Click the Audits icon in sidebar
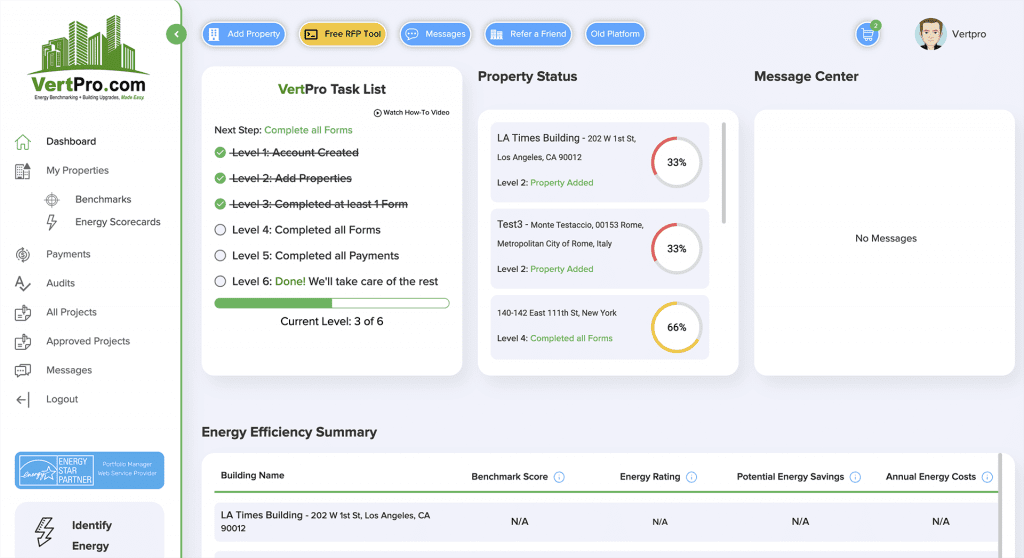The width and height of the screenshot is (1024, 558). click(23, 284)
